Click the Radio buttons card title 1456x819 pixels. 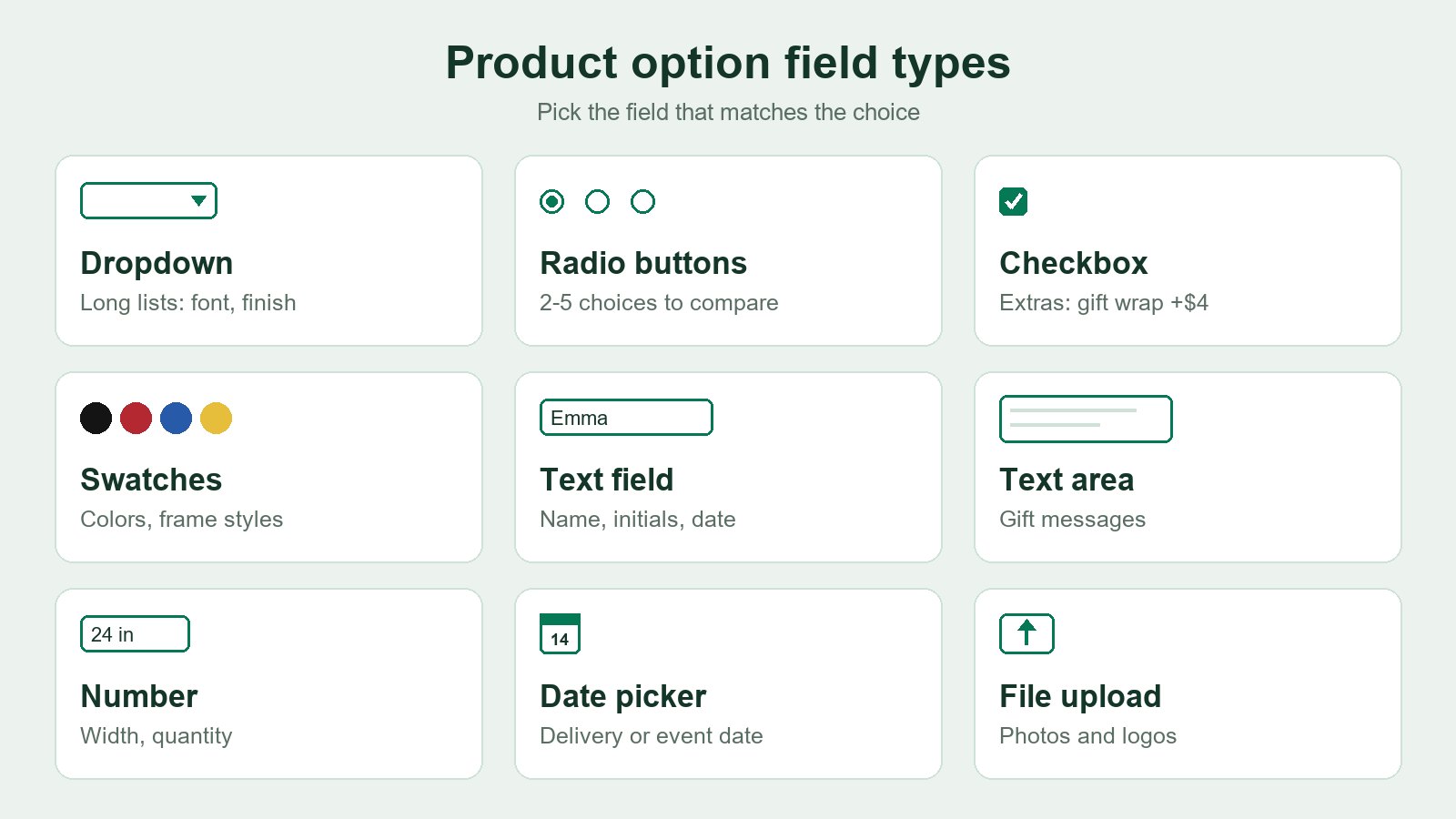(643, 263)
